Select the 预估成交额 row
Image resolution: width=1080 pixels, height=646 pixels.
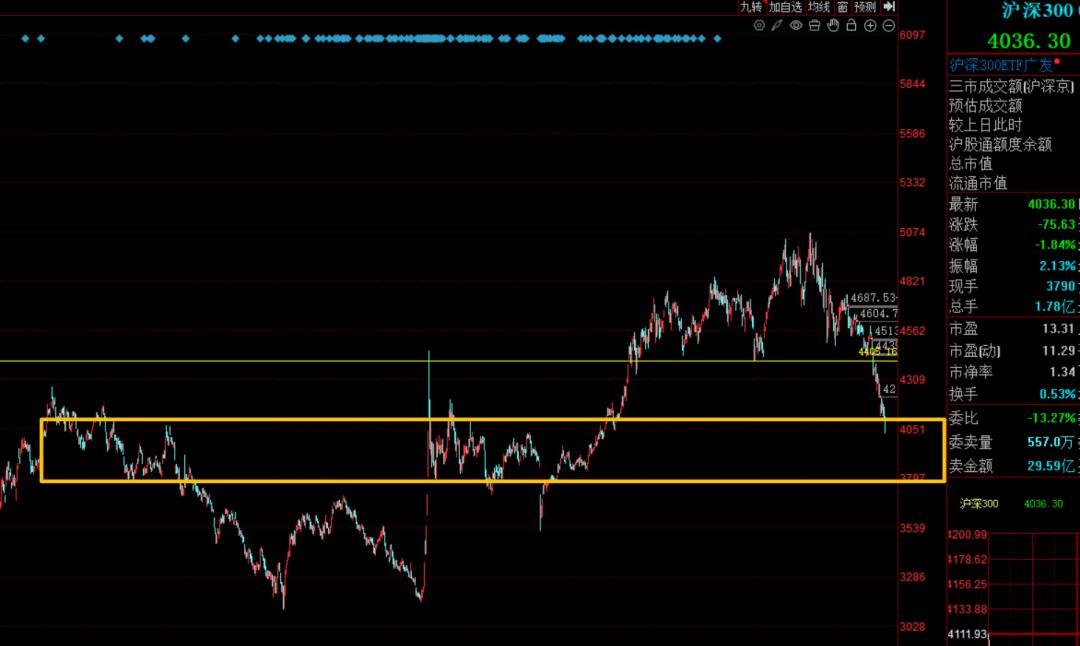[x=986, y=105]
